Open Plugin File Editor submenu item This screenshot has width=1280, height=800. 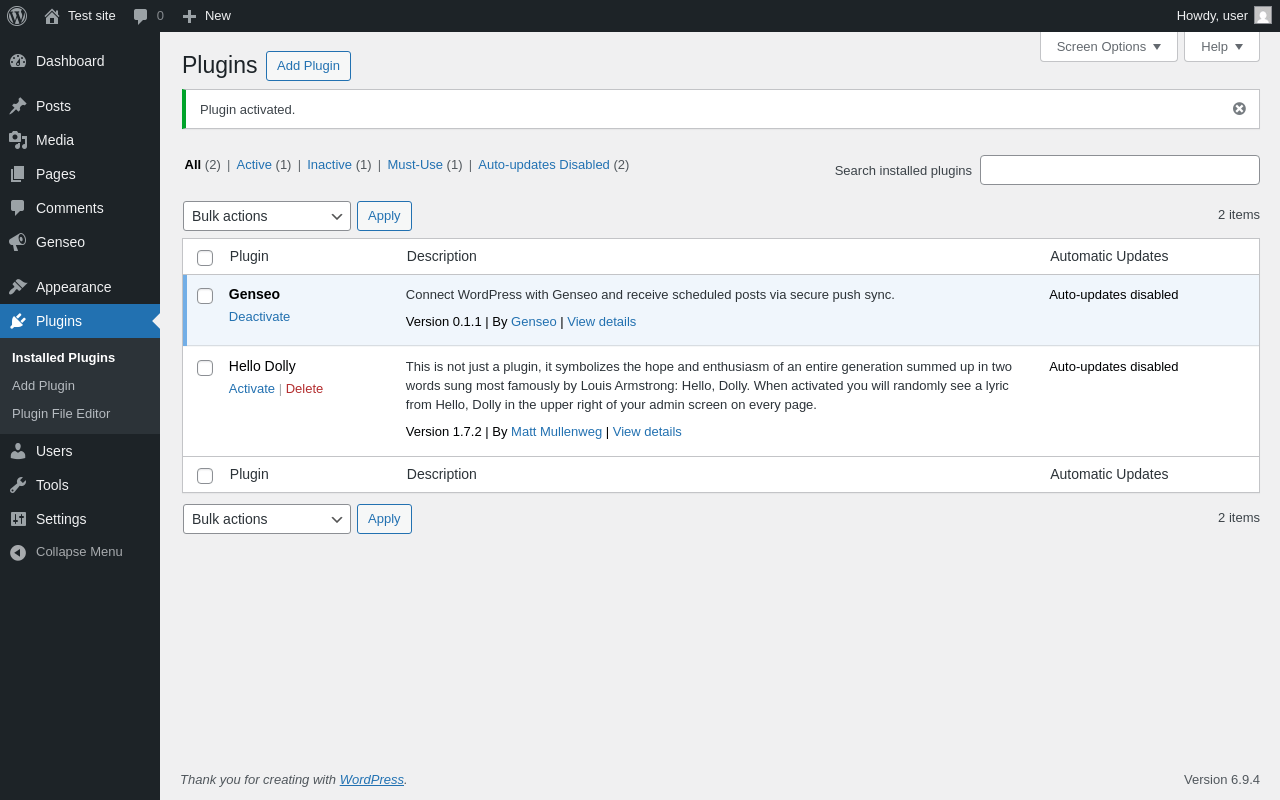(61, 414)
